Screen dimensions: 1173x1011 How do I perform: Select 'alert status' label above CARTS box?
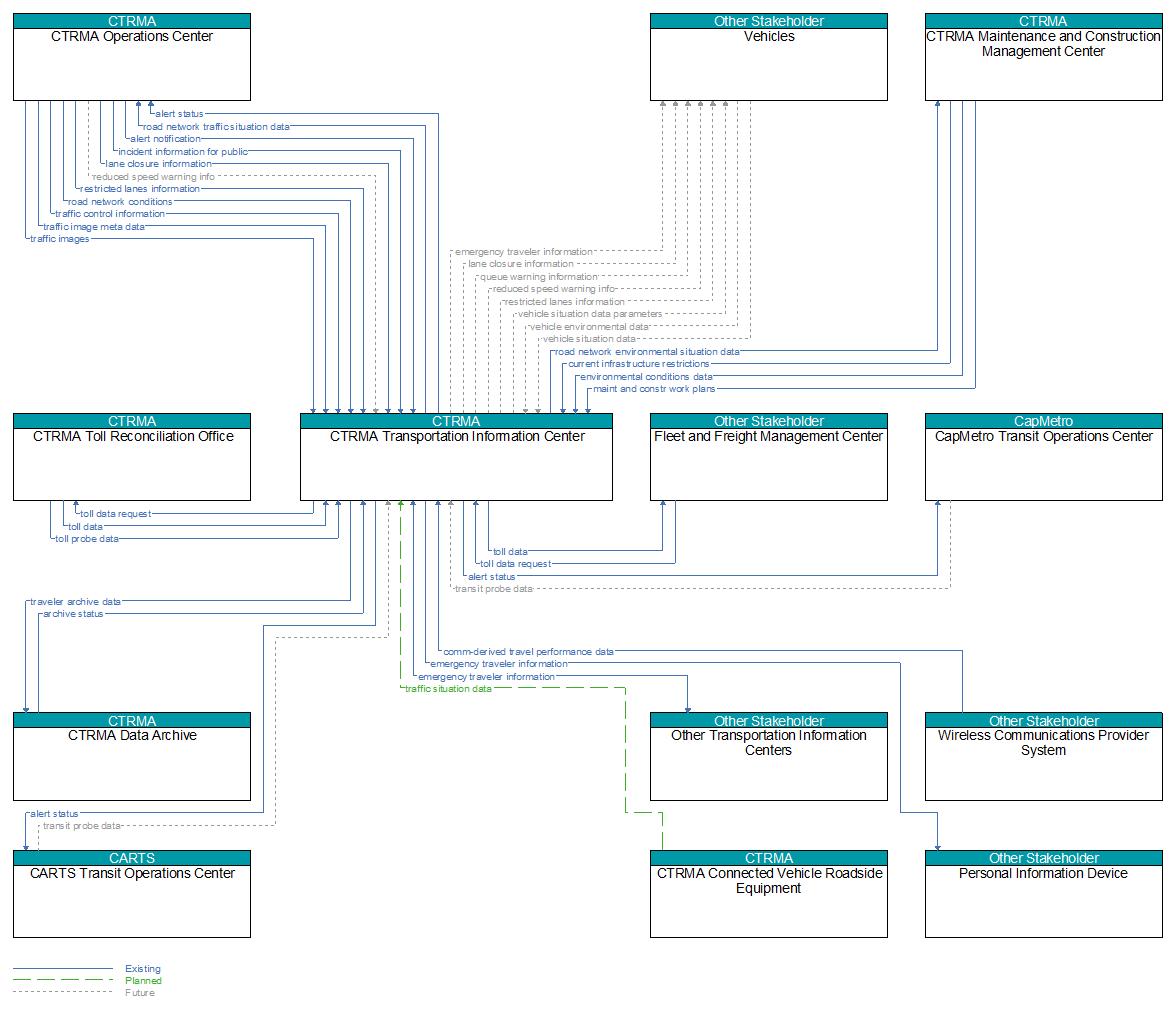(x=54, y=813)
